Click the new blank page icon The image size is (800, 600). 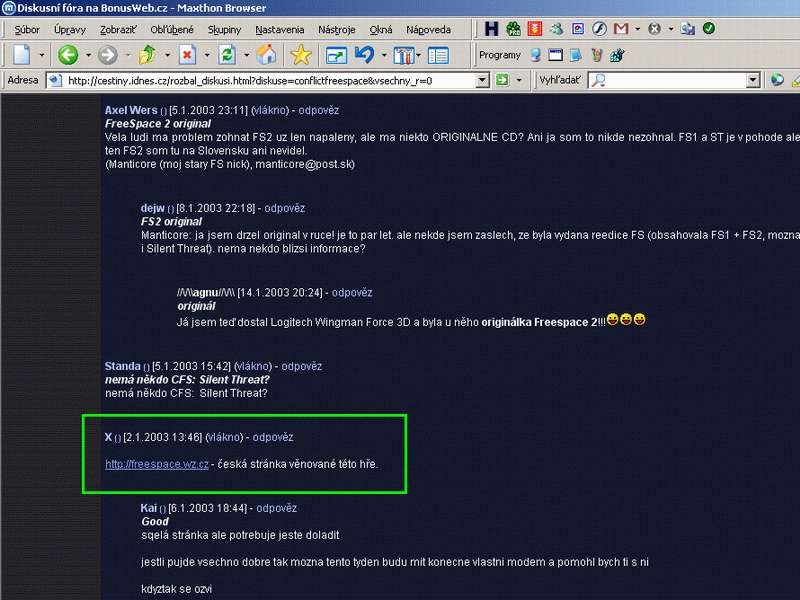(21, 55)
